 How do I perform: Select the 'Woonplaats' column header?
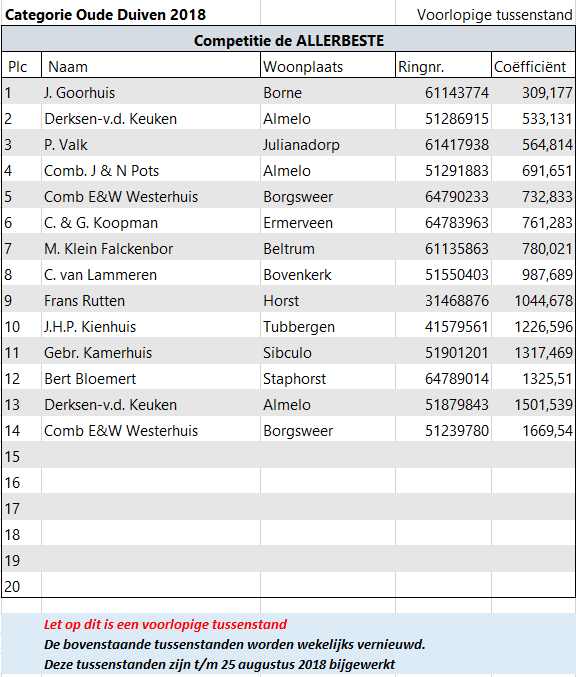[328, 66]
